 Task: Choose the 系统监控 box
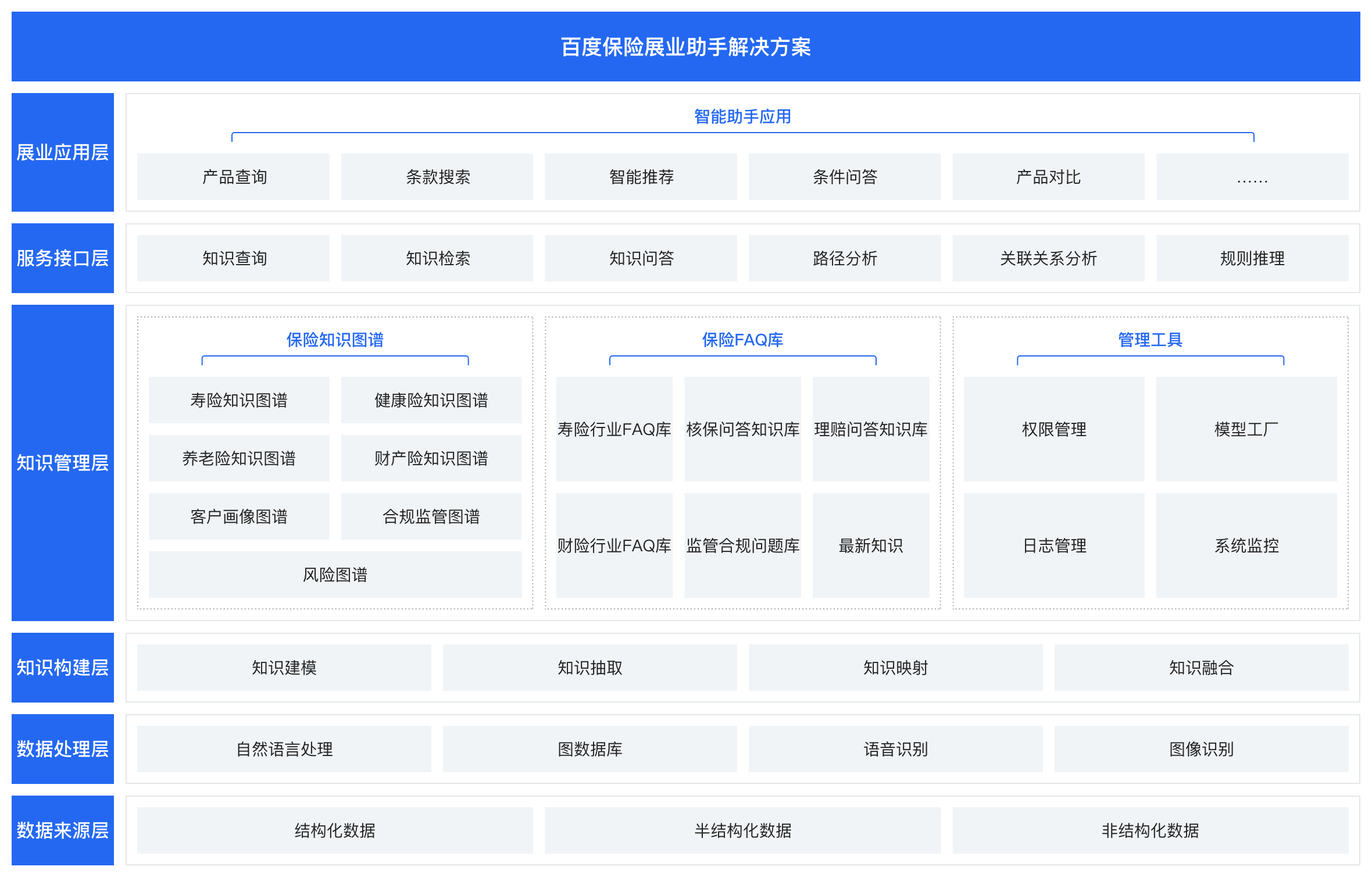1246,546
